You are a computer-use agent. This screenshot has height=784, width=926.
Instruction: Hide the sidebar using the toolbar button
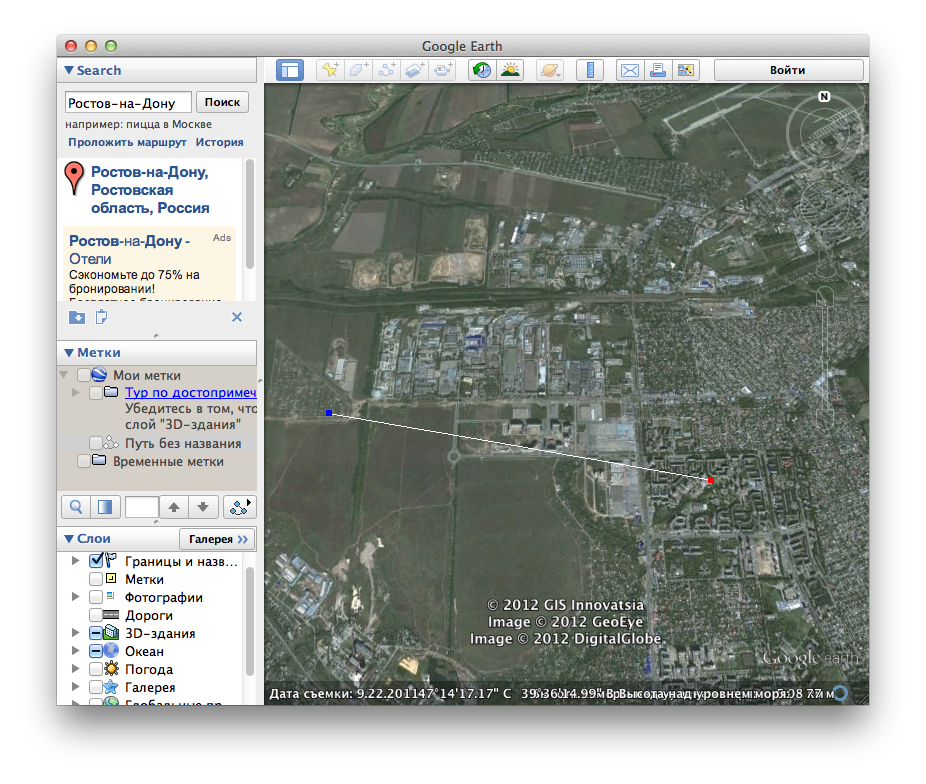click(x=290, y=70)
